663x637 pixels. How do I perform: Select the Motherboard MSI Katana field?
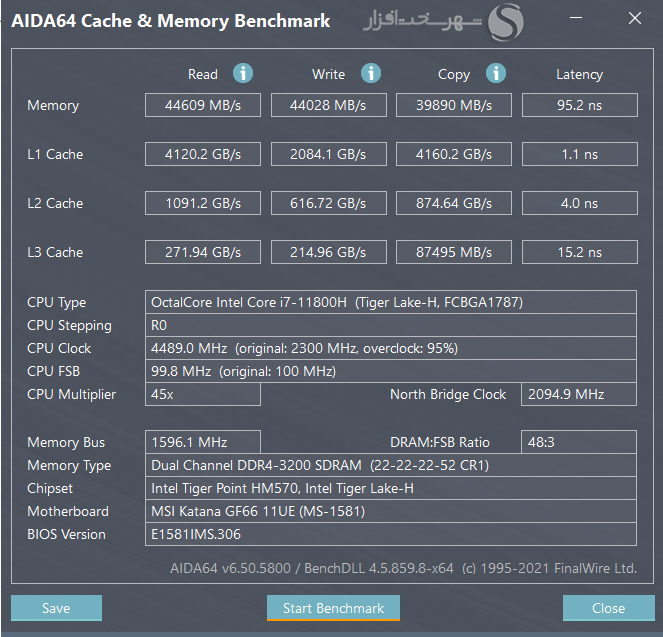coord(391,511)
